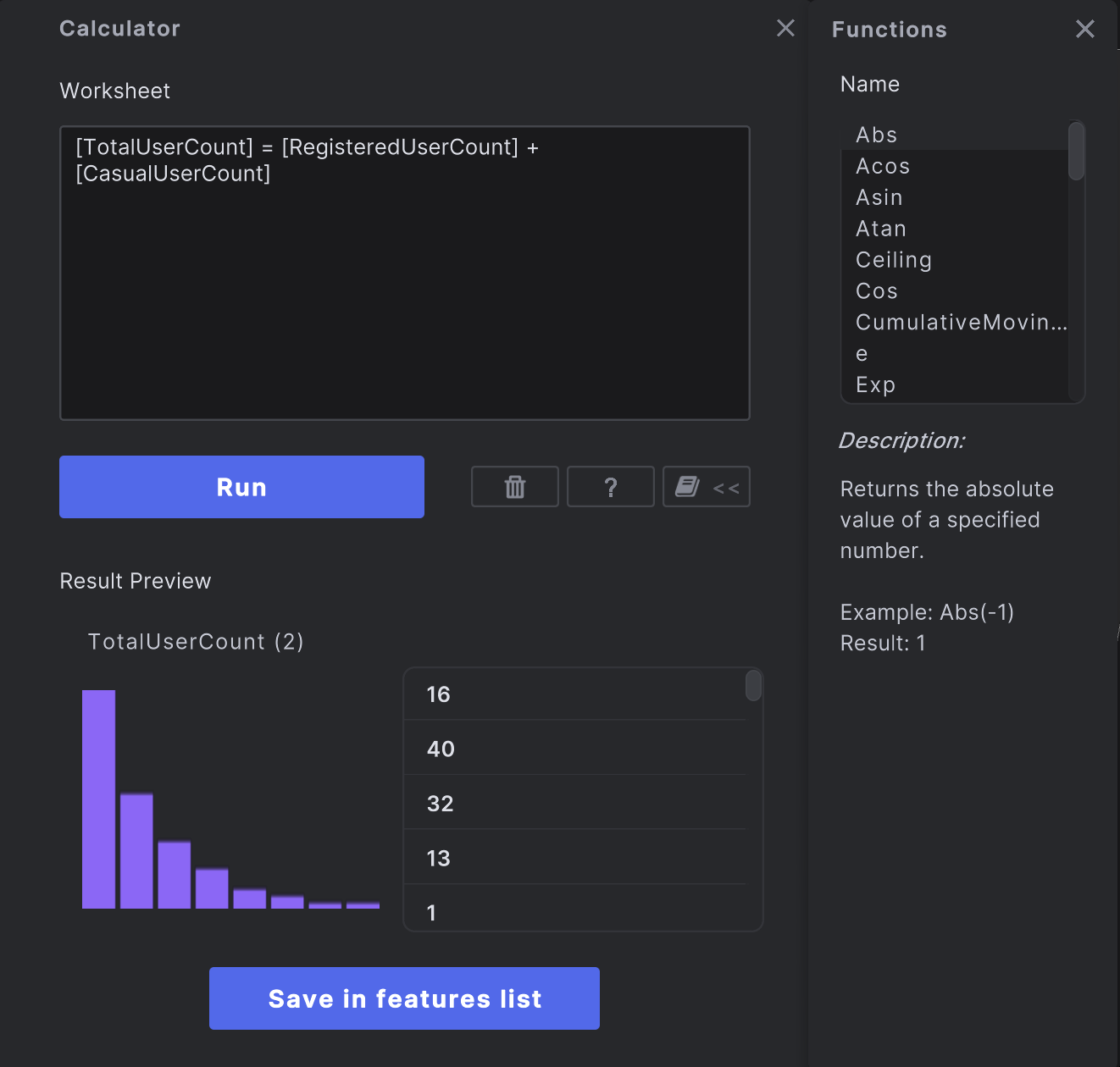
Task: Run the worksheet formula
Action: click(x=241, y=487)
